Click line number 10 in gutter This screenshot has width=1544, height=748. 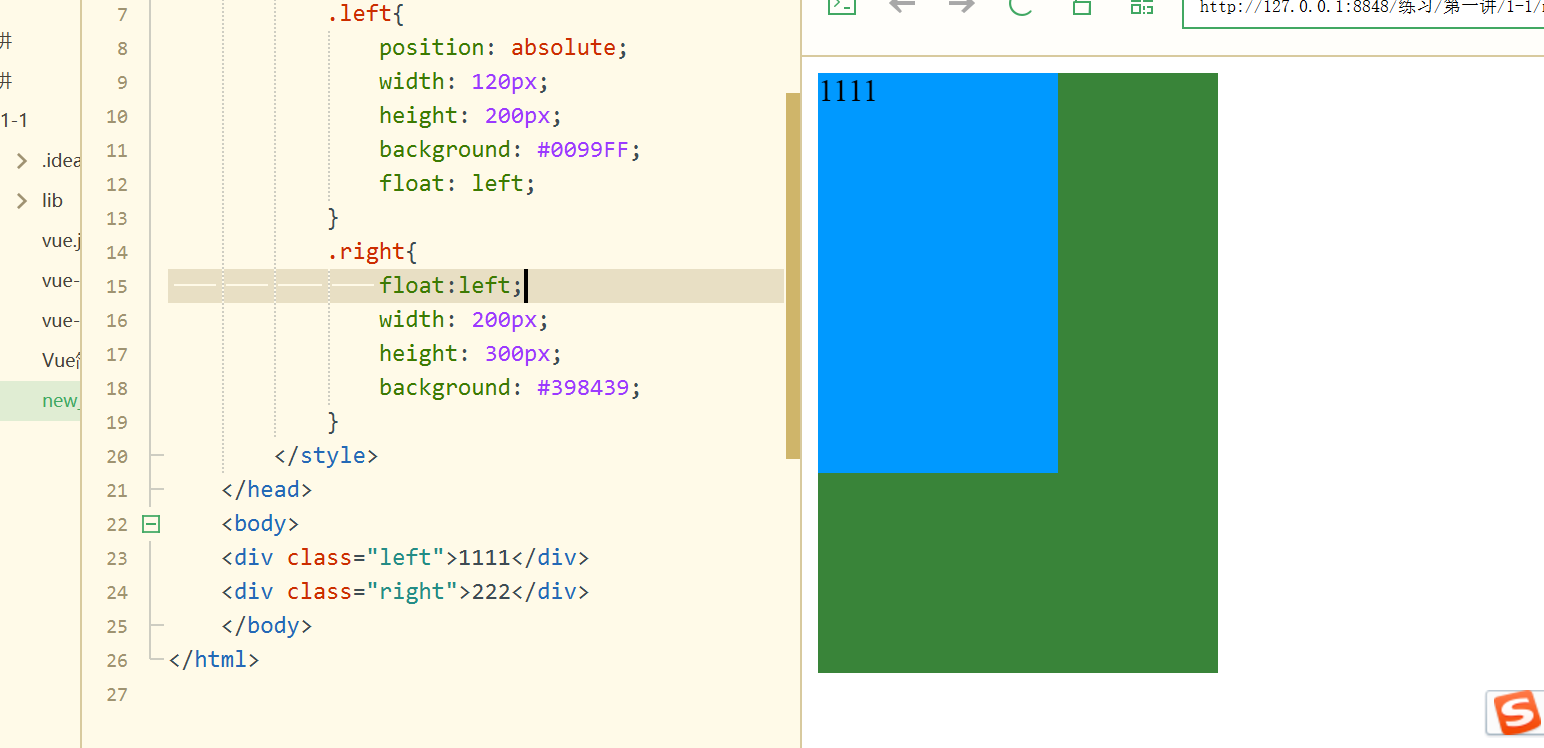[117, 117]
